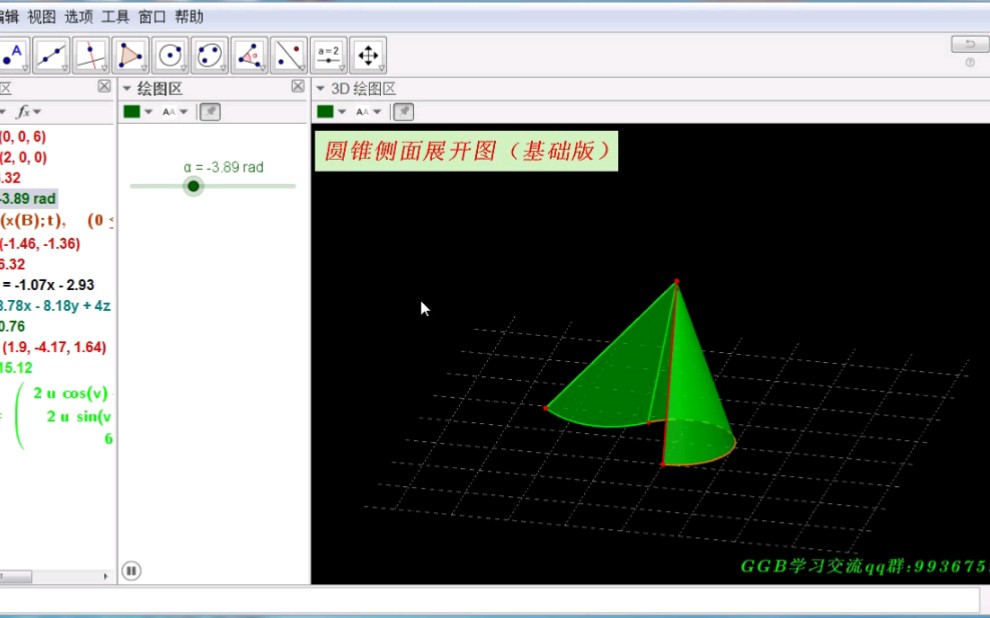The height and width of the screenshot is (618, 990).
Task: Select the Circle tool
Action: [169, 54]
